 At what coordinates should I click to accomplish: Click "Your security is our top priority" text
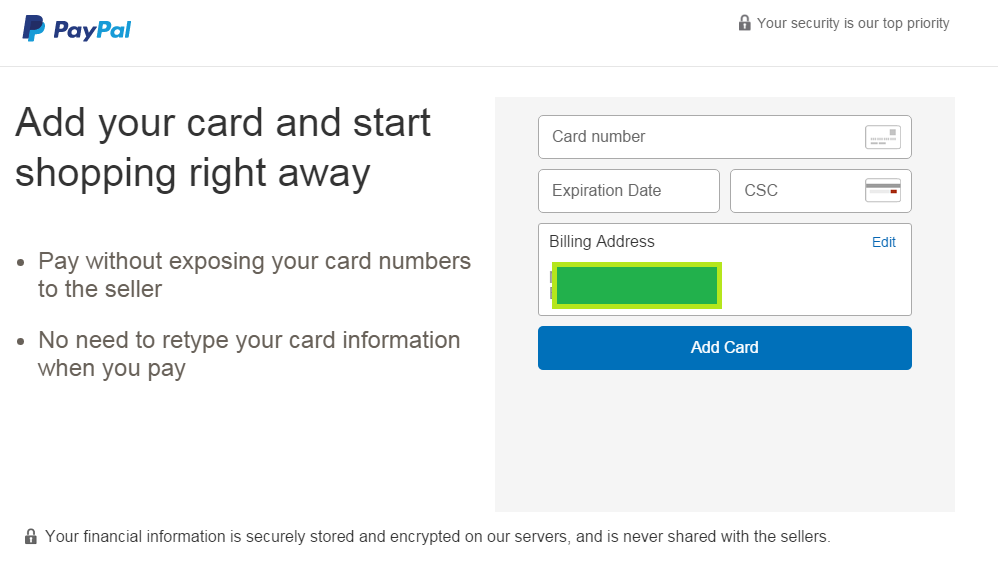click(853, 24)
